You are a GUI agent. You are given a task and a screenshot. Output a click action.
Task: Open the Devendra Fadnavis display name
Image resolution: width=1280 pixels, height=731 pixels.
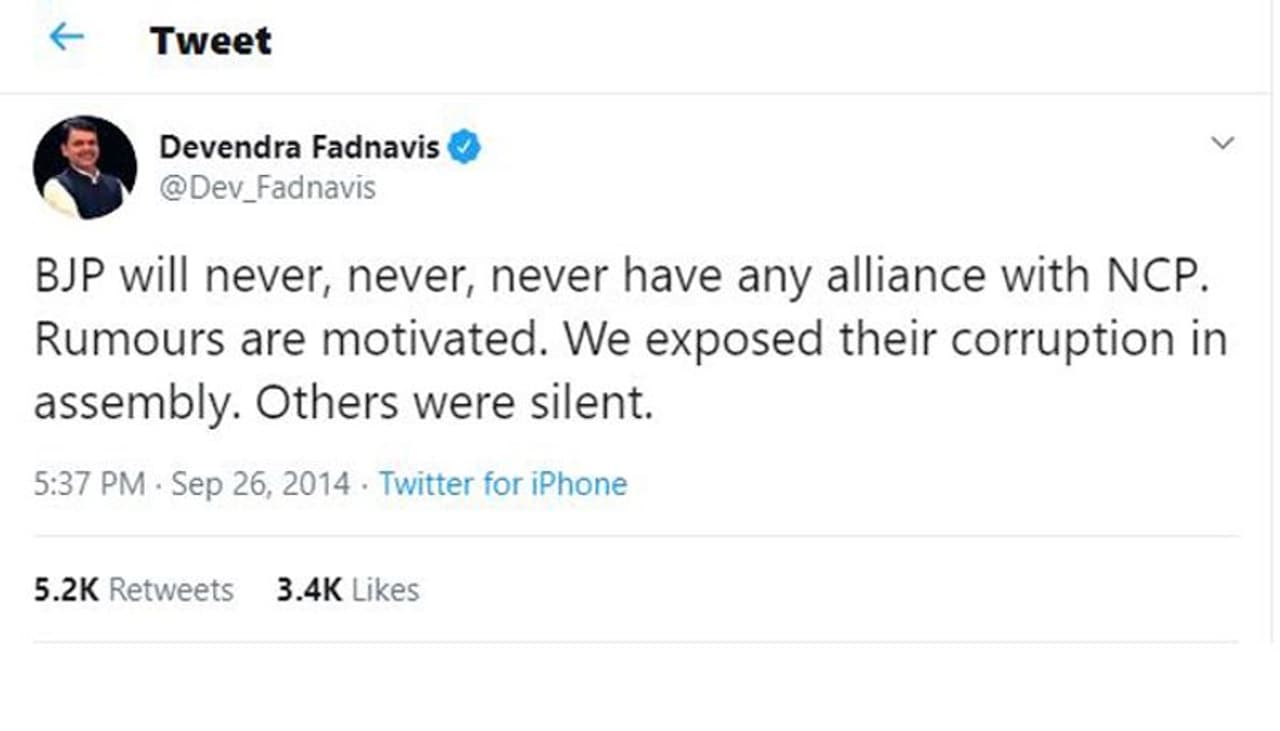[x=299, y=148]
